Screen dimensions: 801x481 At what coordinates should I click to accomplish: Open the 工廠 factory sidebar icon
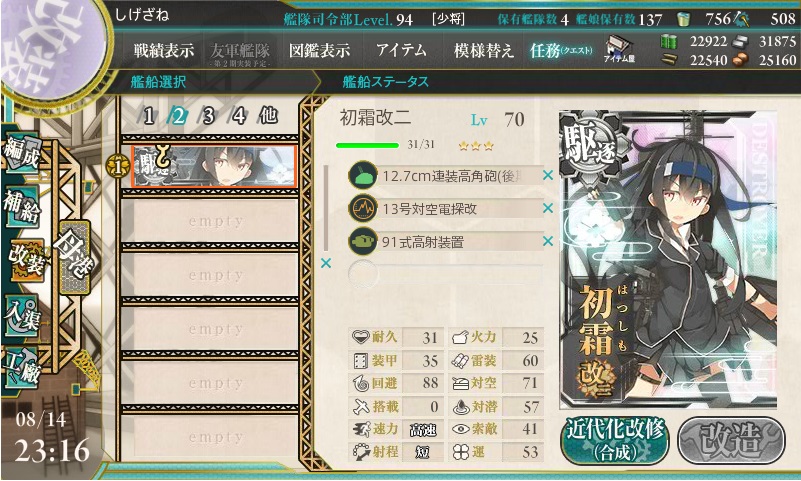coord(22,368)
